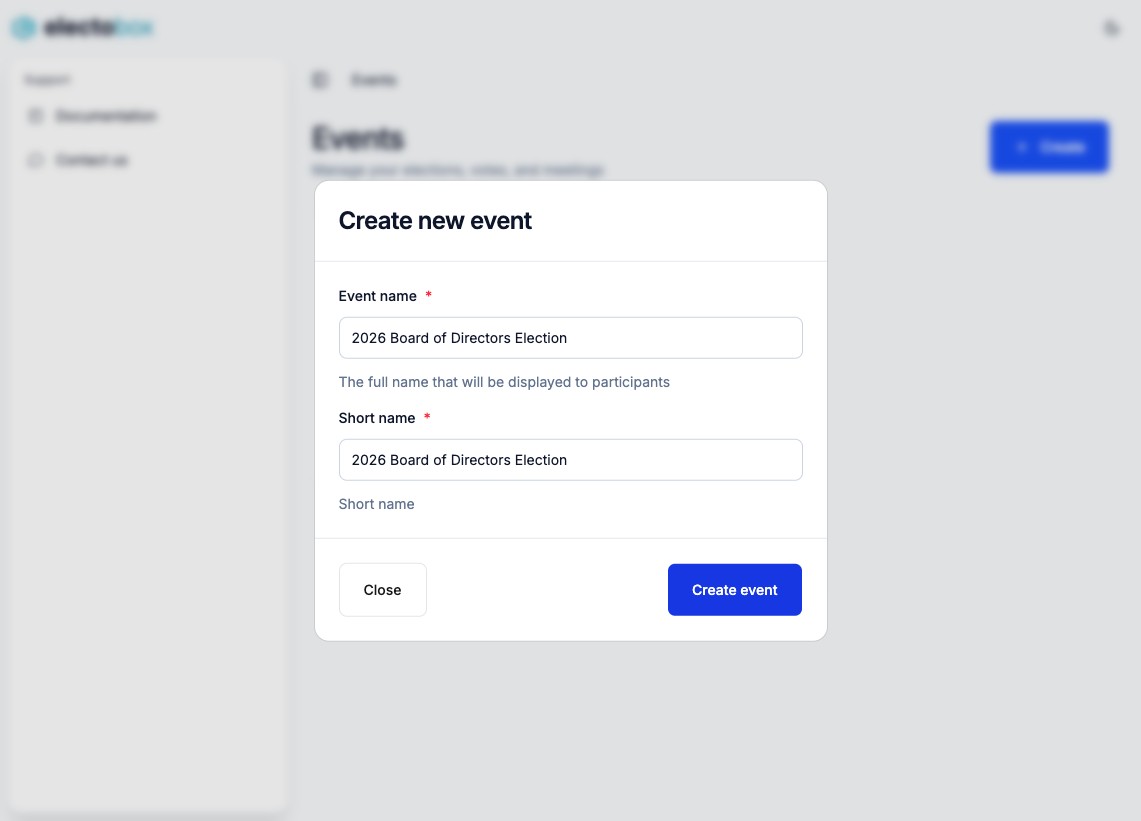Image resolution: width=1141 pixels, height=821 pixels.
Task: Click the Events page heading
Action: coord(358,139)
